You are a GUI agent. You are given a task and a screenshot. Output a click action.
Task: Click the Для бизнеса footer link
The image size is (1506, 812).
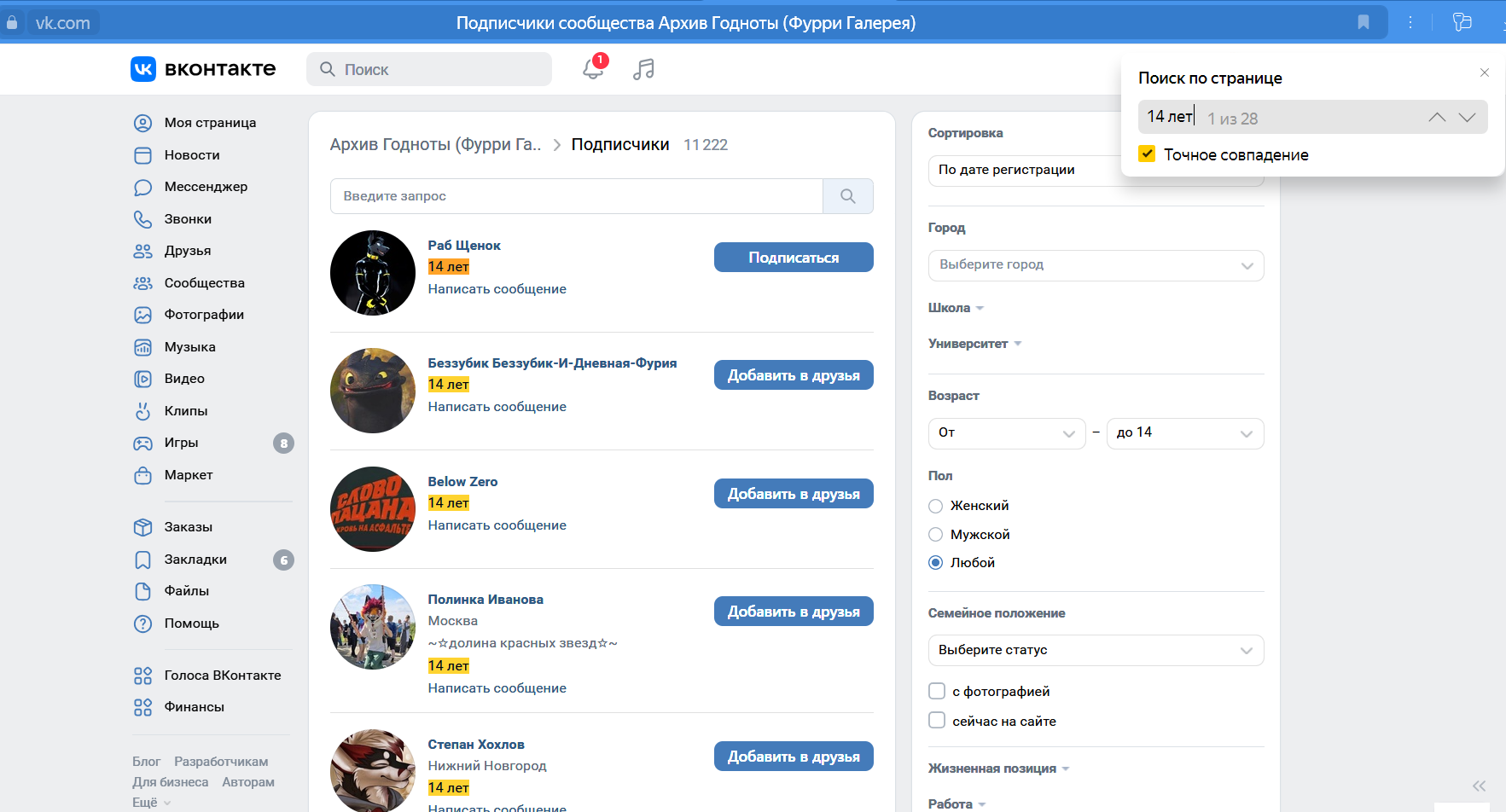click(x=170, y=782)
